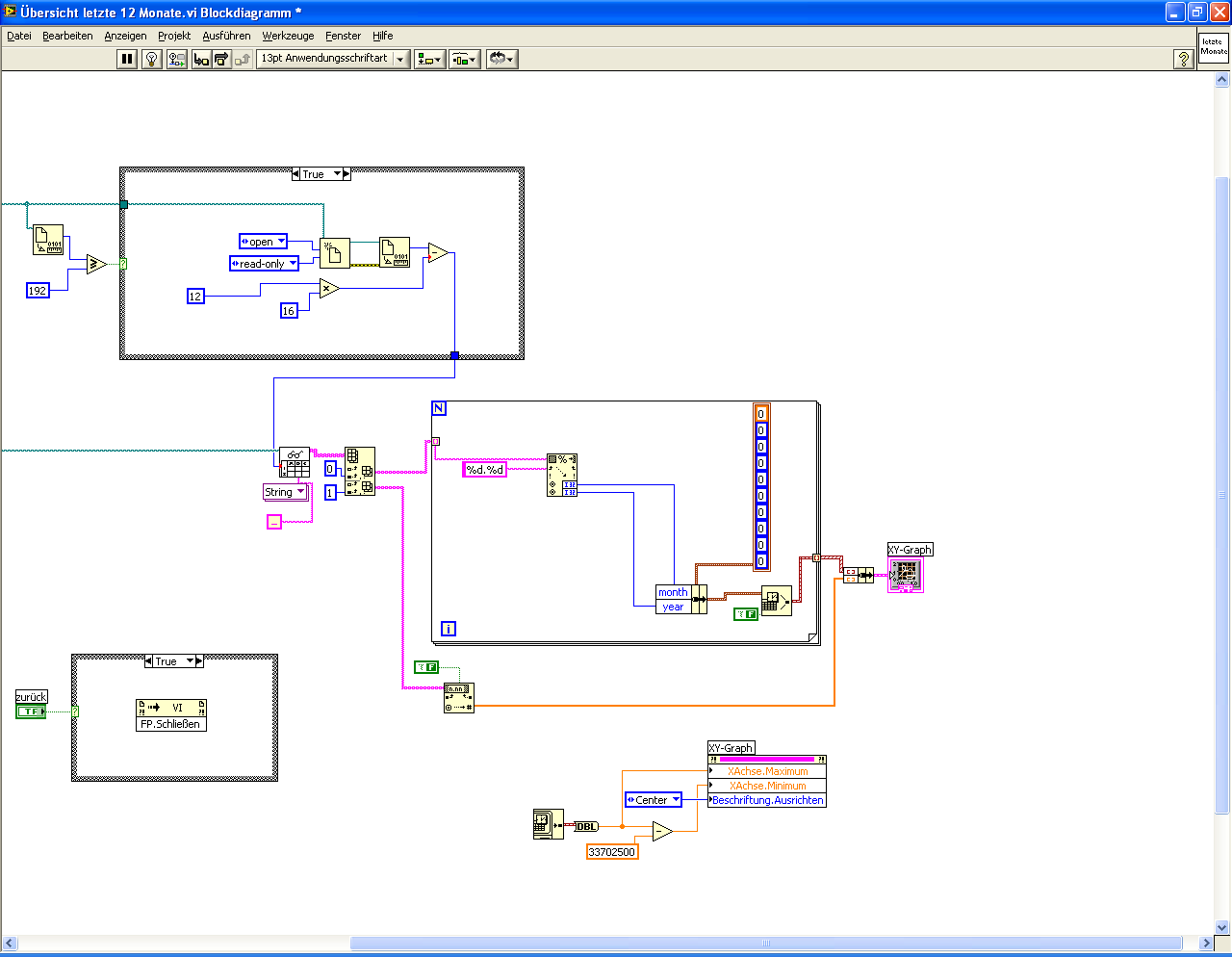Click the 12 numeric constant

click(x=195, y=297)
